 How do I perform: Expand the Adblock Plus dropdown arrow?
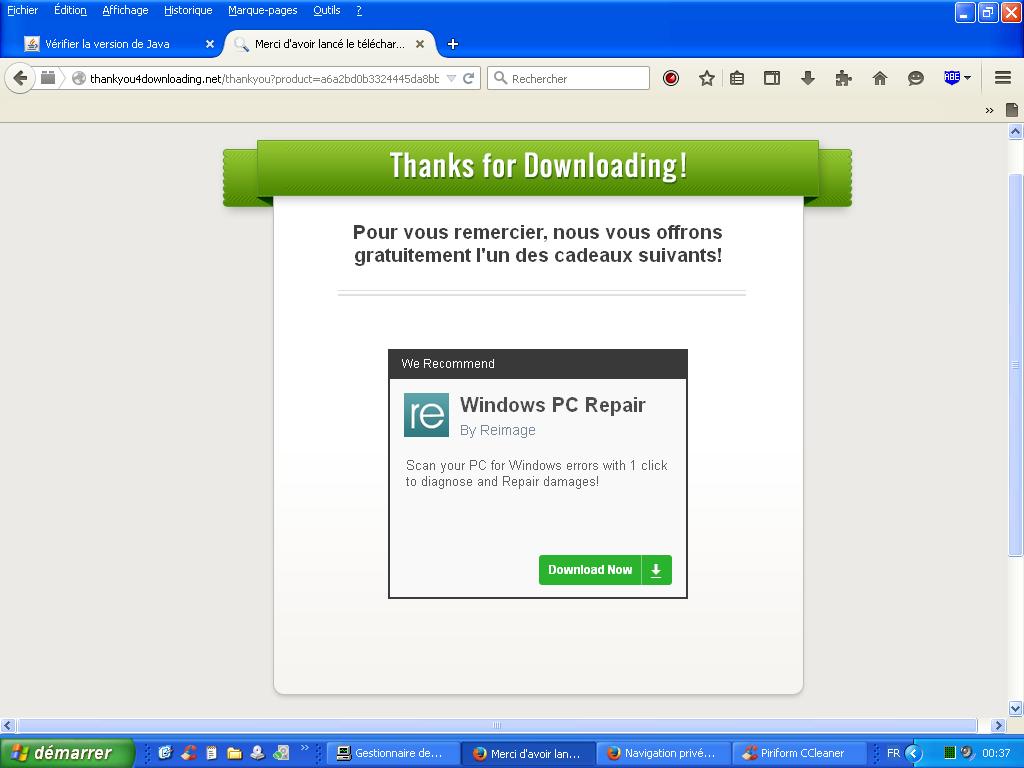coord(967,78)
